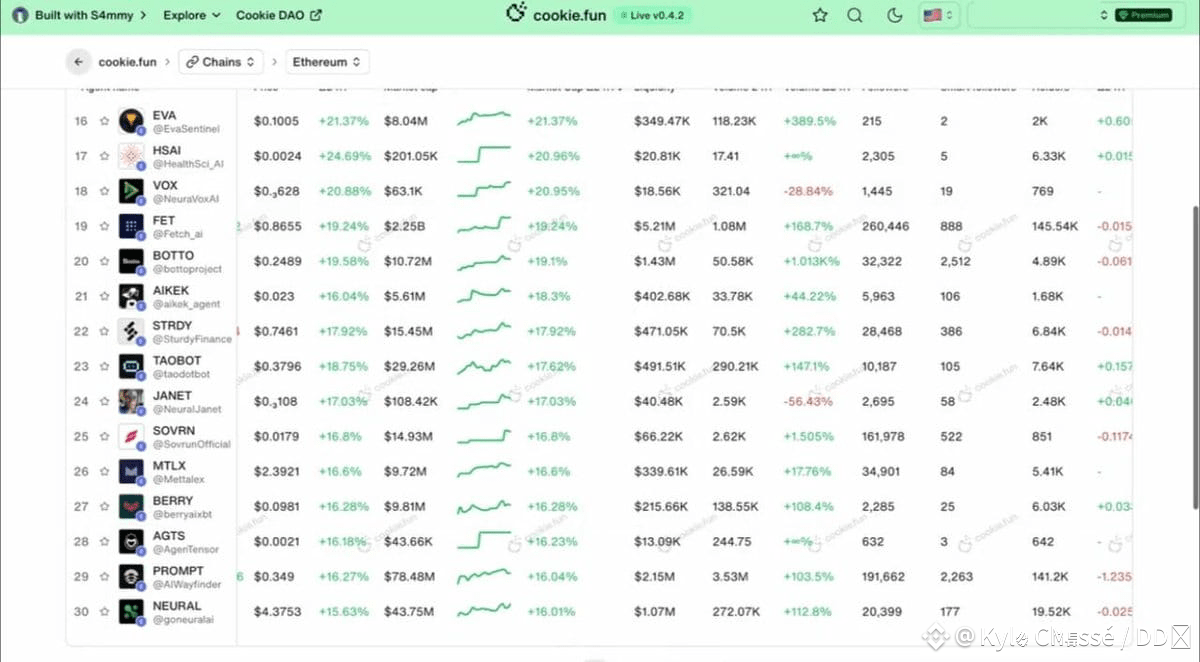Expand the Explore dropdown
1200x662 pixels.
pos(190,15)
